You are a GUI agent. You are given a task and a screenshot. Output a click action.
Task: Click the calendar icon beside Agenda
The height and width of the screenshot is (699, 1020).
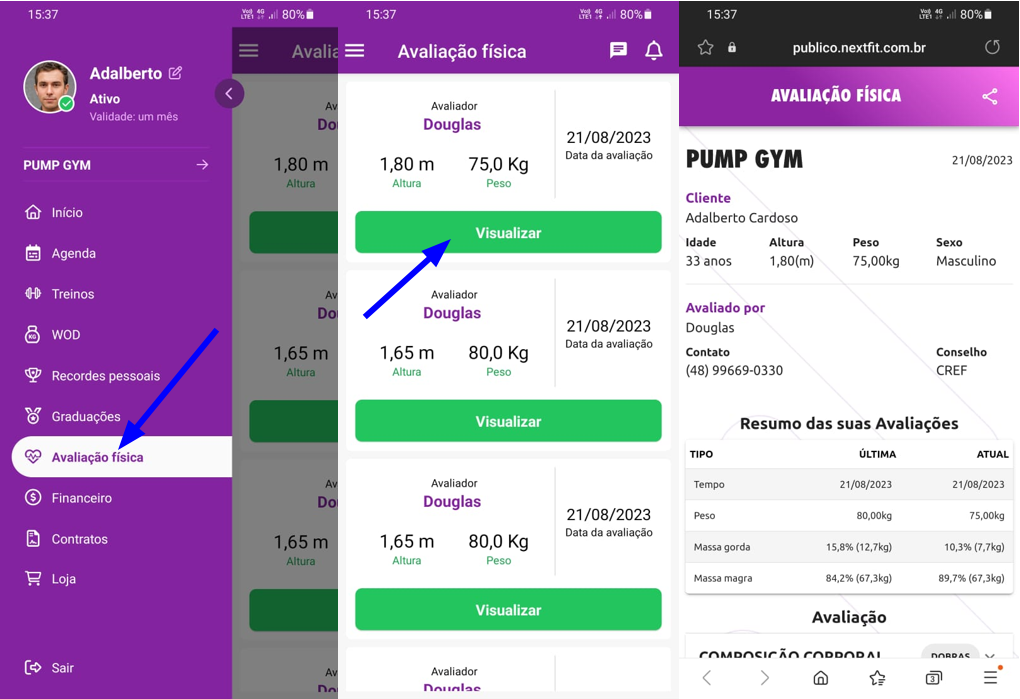[33, 253]
